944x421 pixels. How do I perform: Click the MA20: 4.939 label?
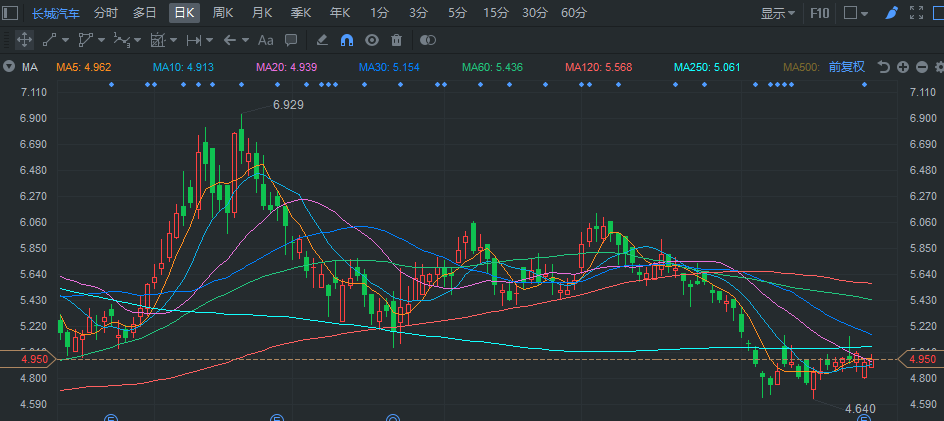[x=287, y=67]
